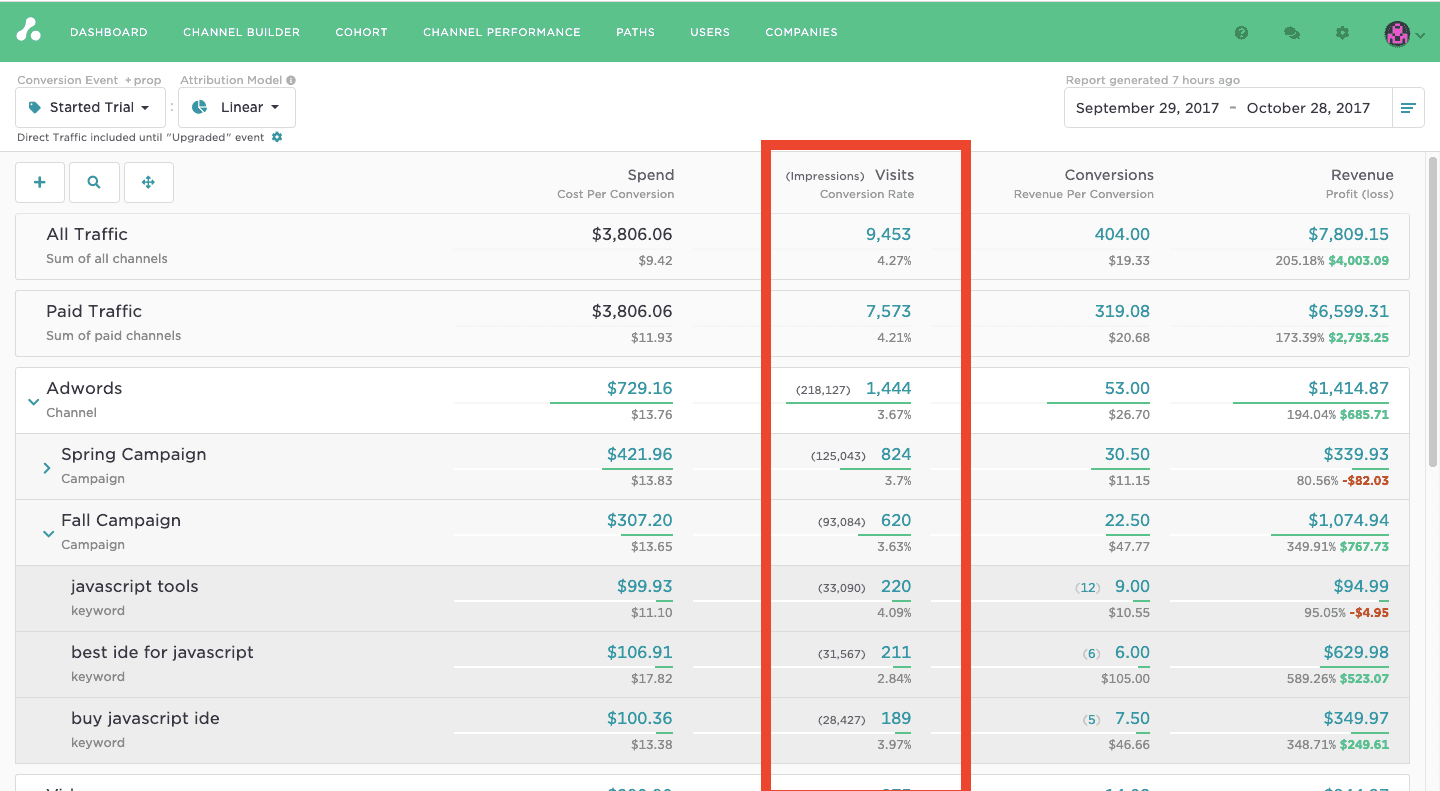Click the Adwords spend value $729.16
This screenshot has height=791, width=1440.
click(x=639, y=388)
